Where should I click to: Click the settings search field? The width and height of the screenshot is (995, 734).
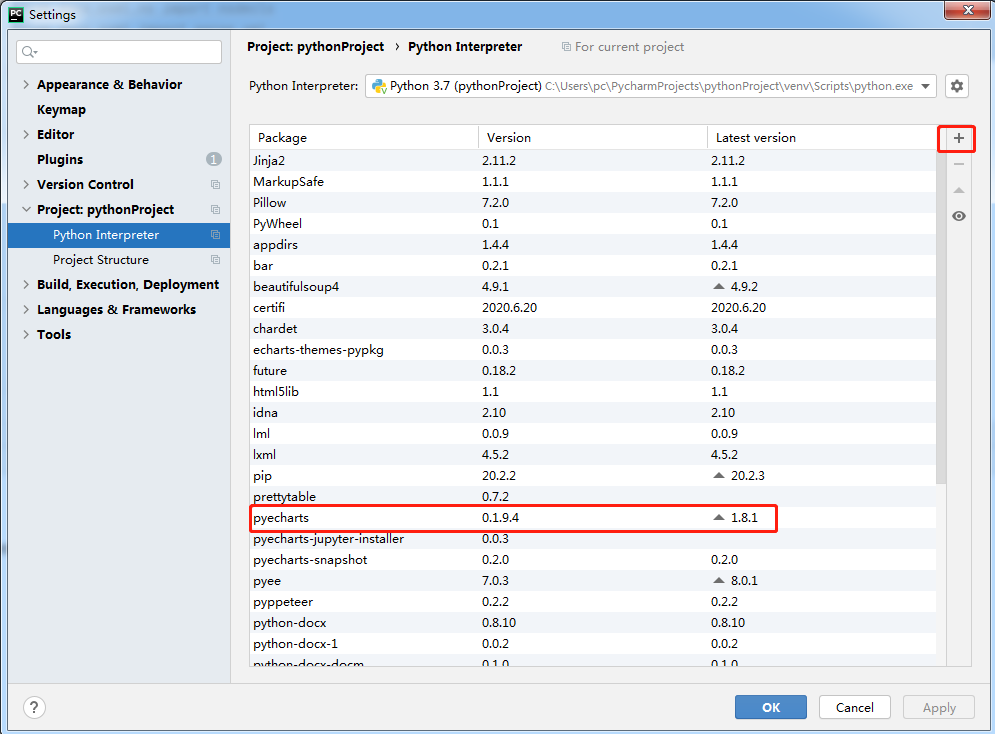[x=120, y=52]
